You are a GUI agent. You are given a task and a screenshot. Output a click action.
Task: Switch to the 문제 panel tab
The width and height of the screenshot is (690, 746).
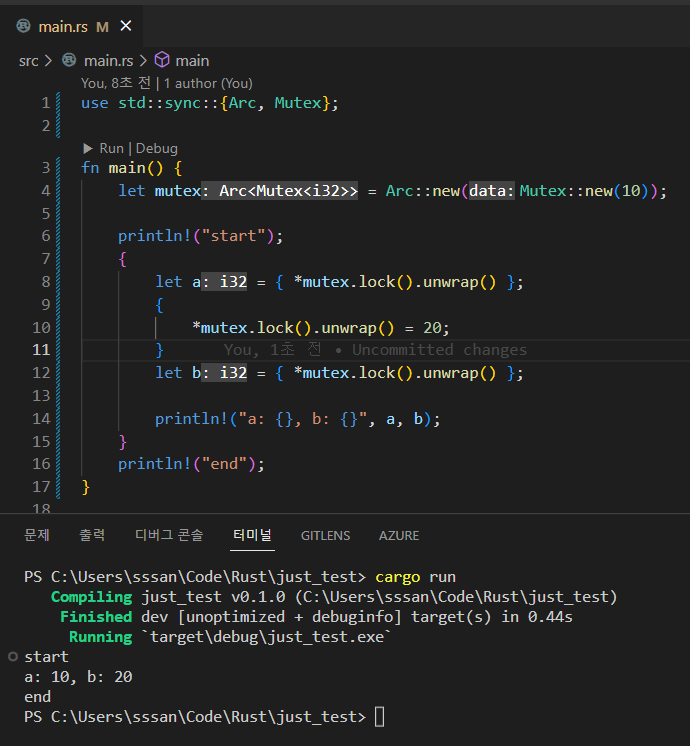click(37, 535)
